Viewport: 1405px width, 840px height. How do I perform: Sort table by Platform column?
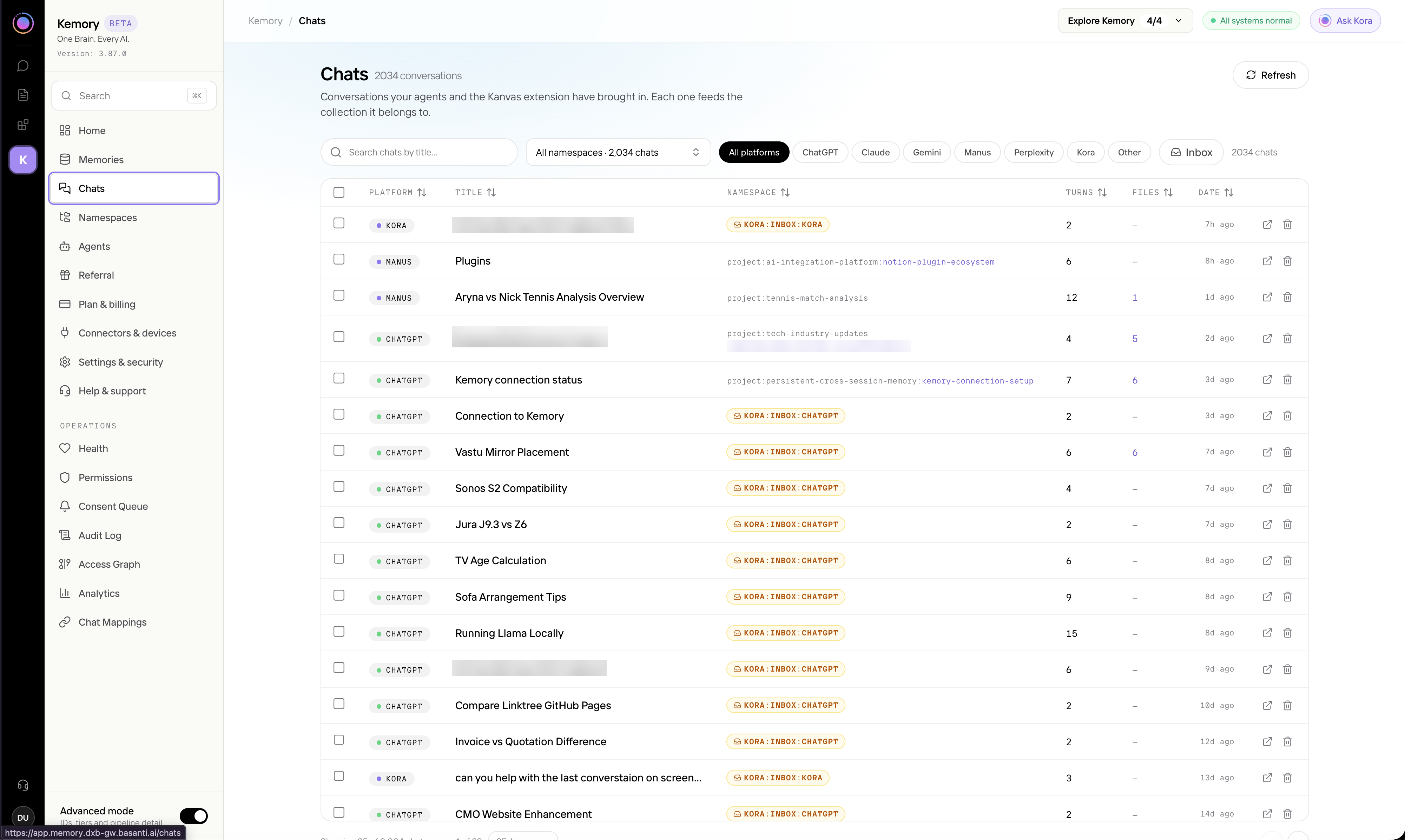click(397, 192)
